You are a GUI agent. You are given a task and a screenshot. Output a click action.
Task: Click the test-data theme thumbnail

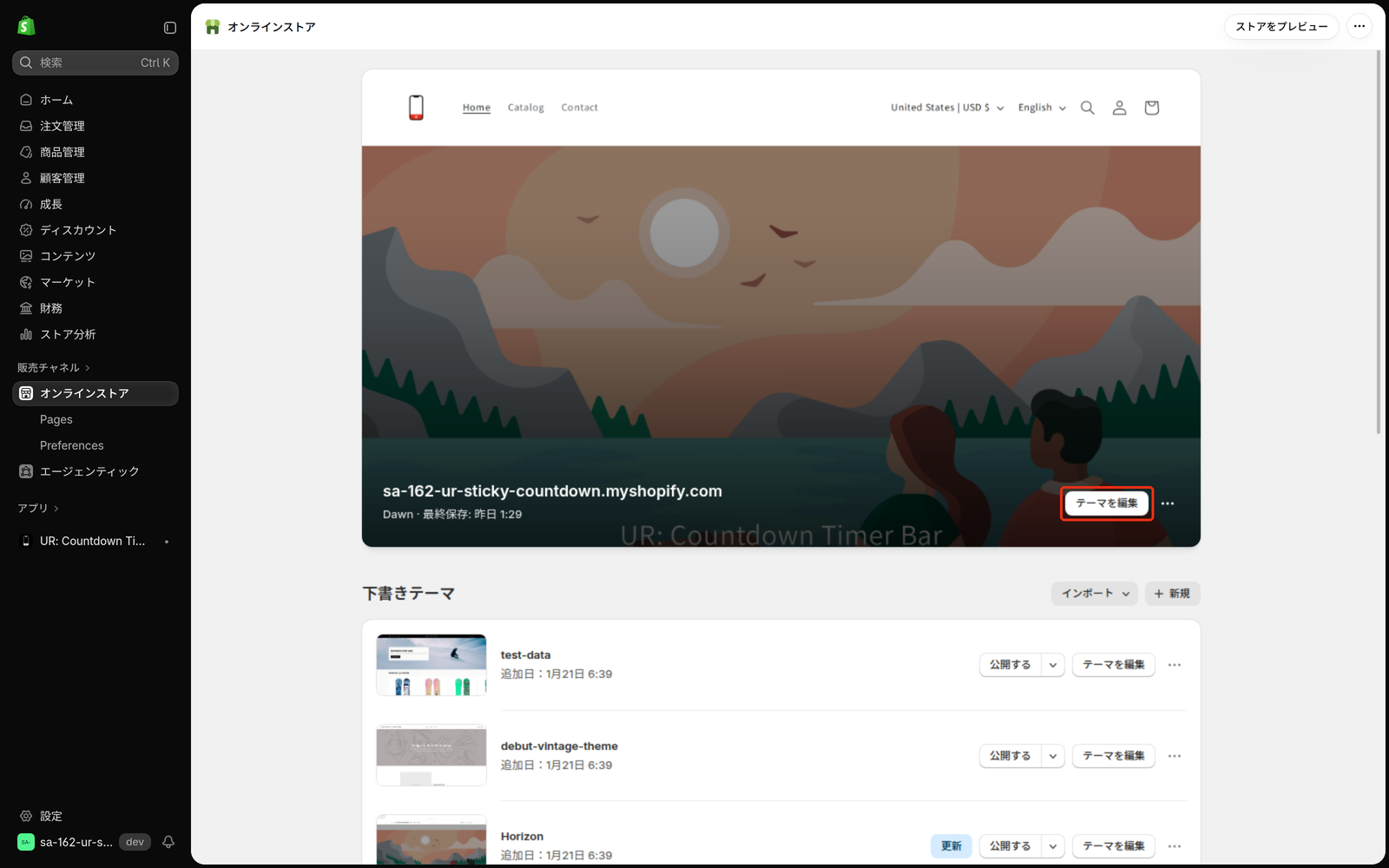tap(431, 665)
